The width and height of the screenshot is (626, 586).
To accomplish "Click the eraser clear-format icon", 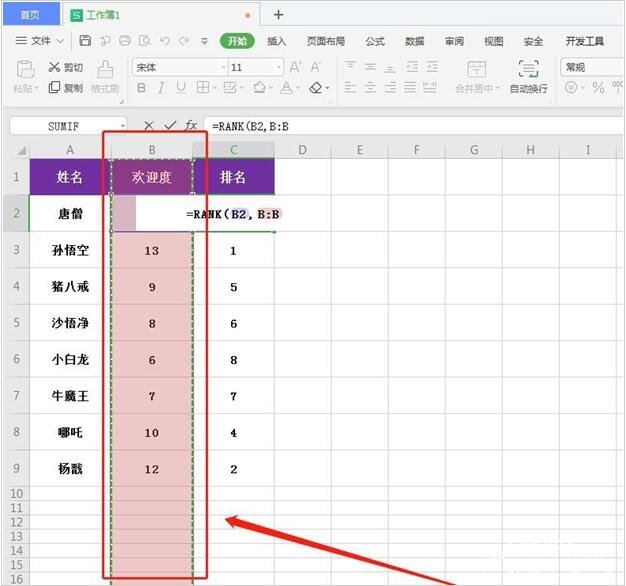I will coord(316,88).
